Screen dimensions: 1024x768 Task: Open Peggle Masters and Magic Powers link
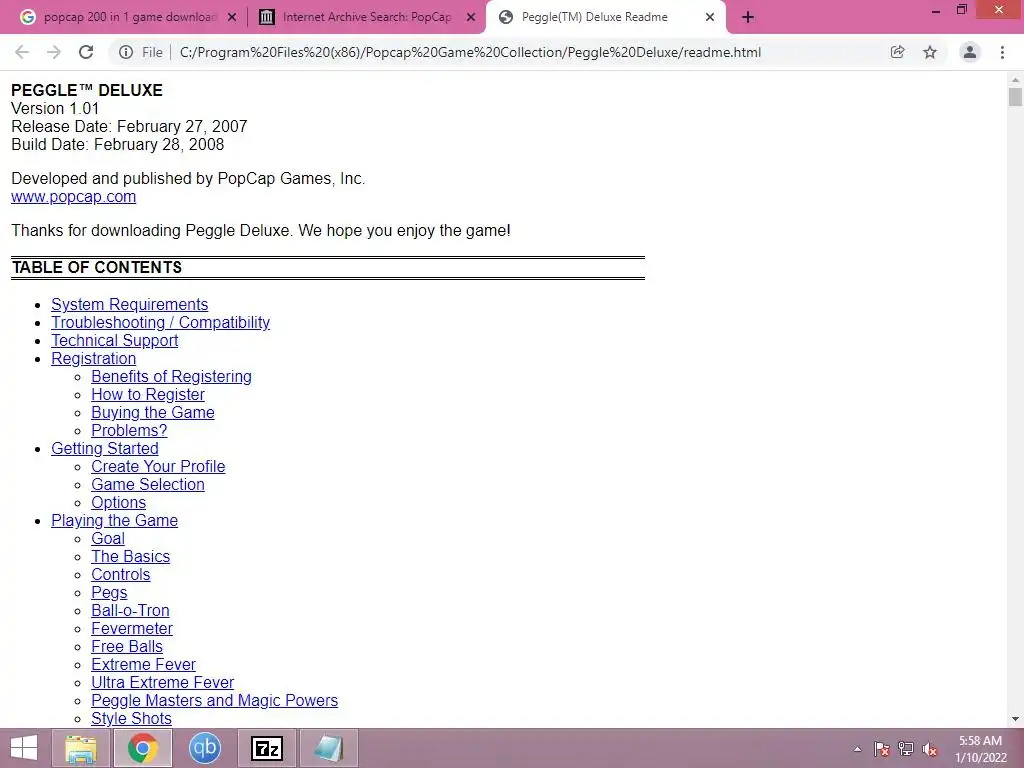pos(215,701)
